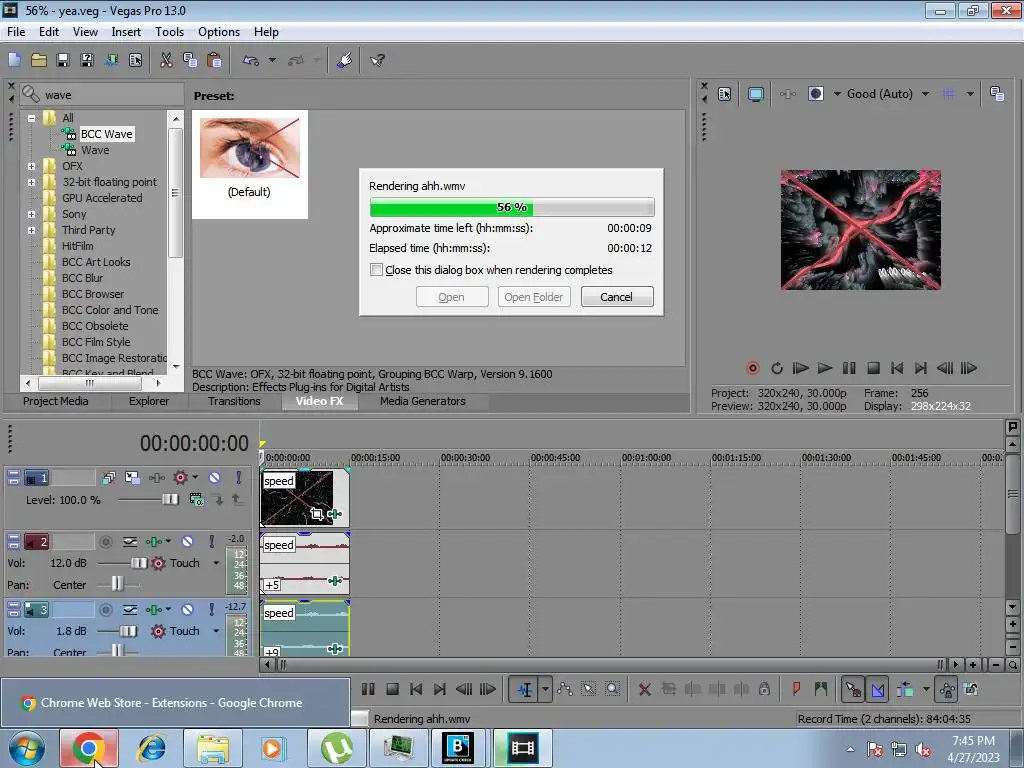This screenshot has width=1024, height=768.
Task: Open the BCC Art Looks folder
Action: (x=96, y=262)
